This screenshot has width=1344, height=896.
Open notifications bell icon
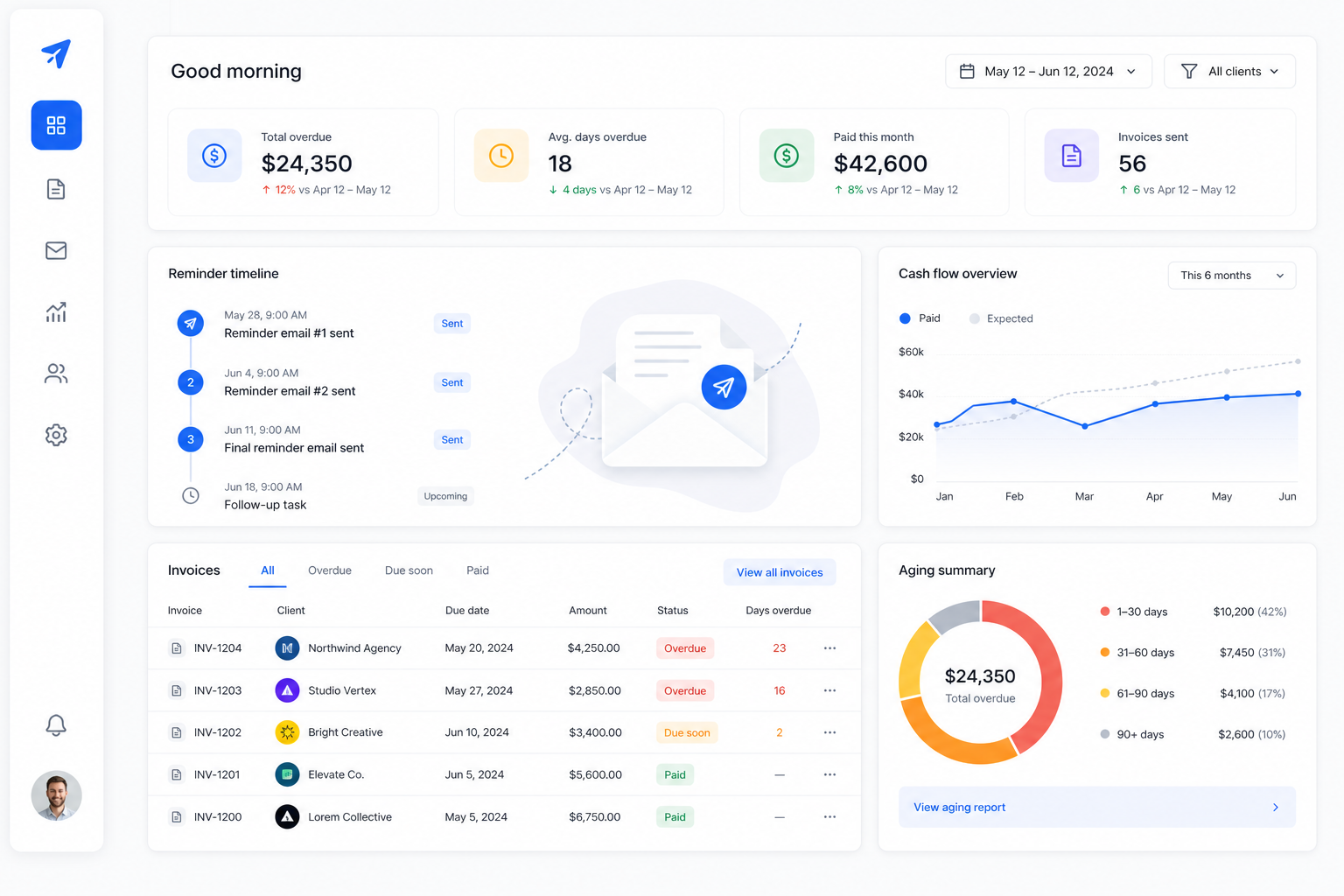point(56,724)
